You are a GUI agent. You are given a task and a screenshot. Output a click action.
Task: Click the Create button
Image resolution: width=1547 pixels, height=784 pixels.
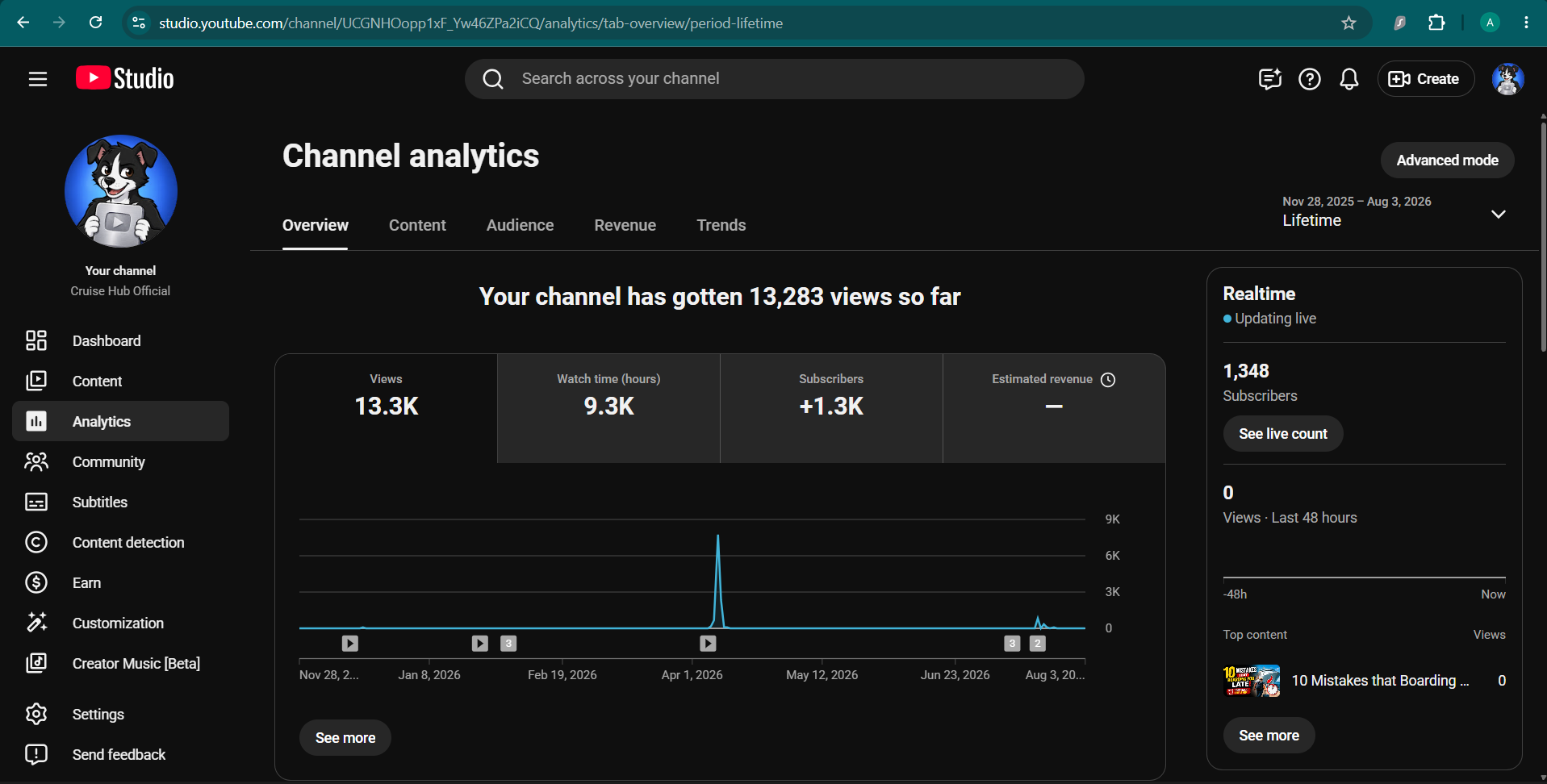click(x=1426, y=79)
